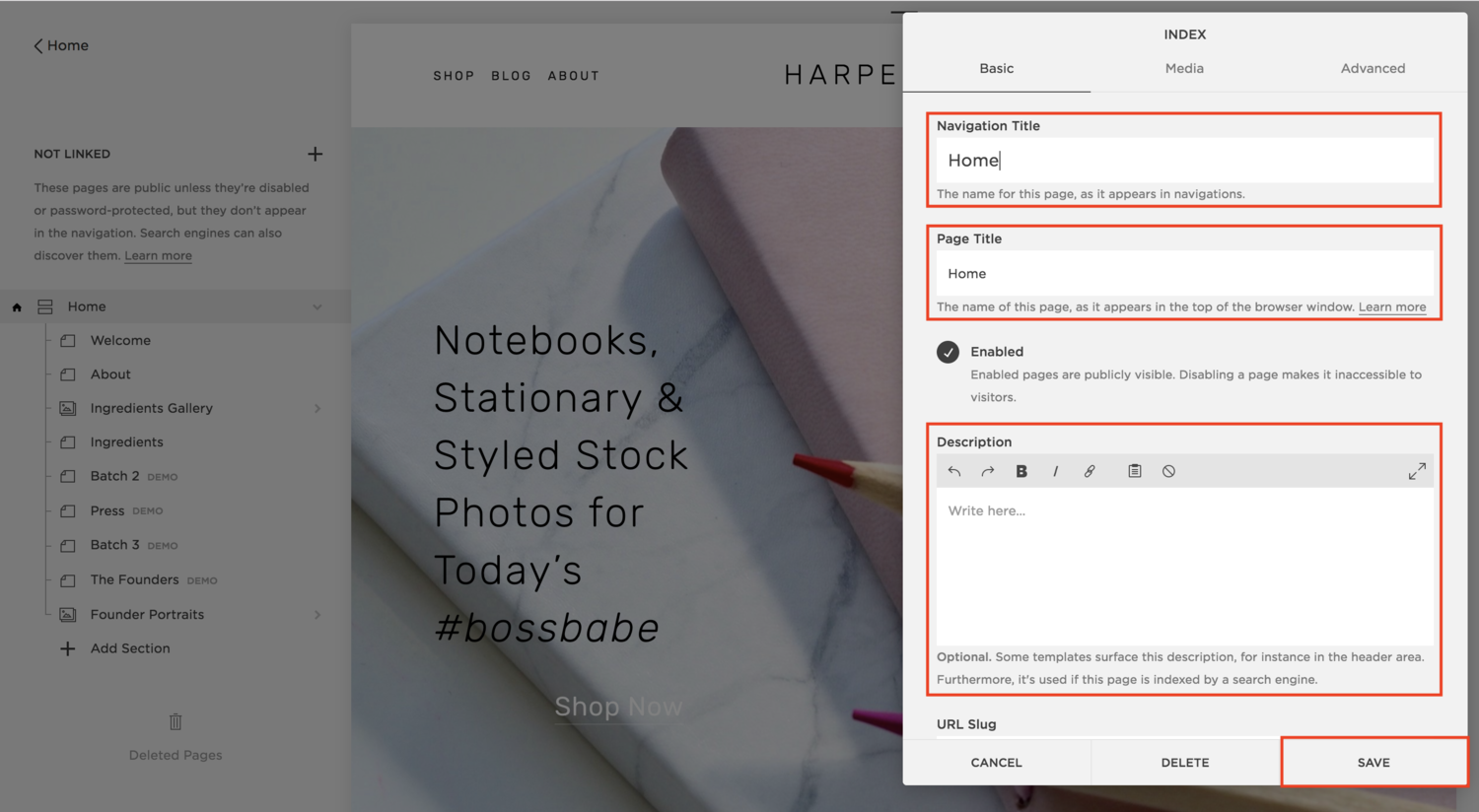Open the Advanced tab

coord(1373,68)
